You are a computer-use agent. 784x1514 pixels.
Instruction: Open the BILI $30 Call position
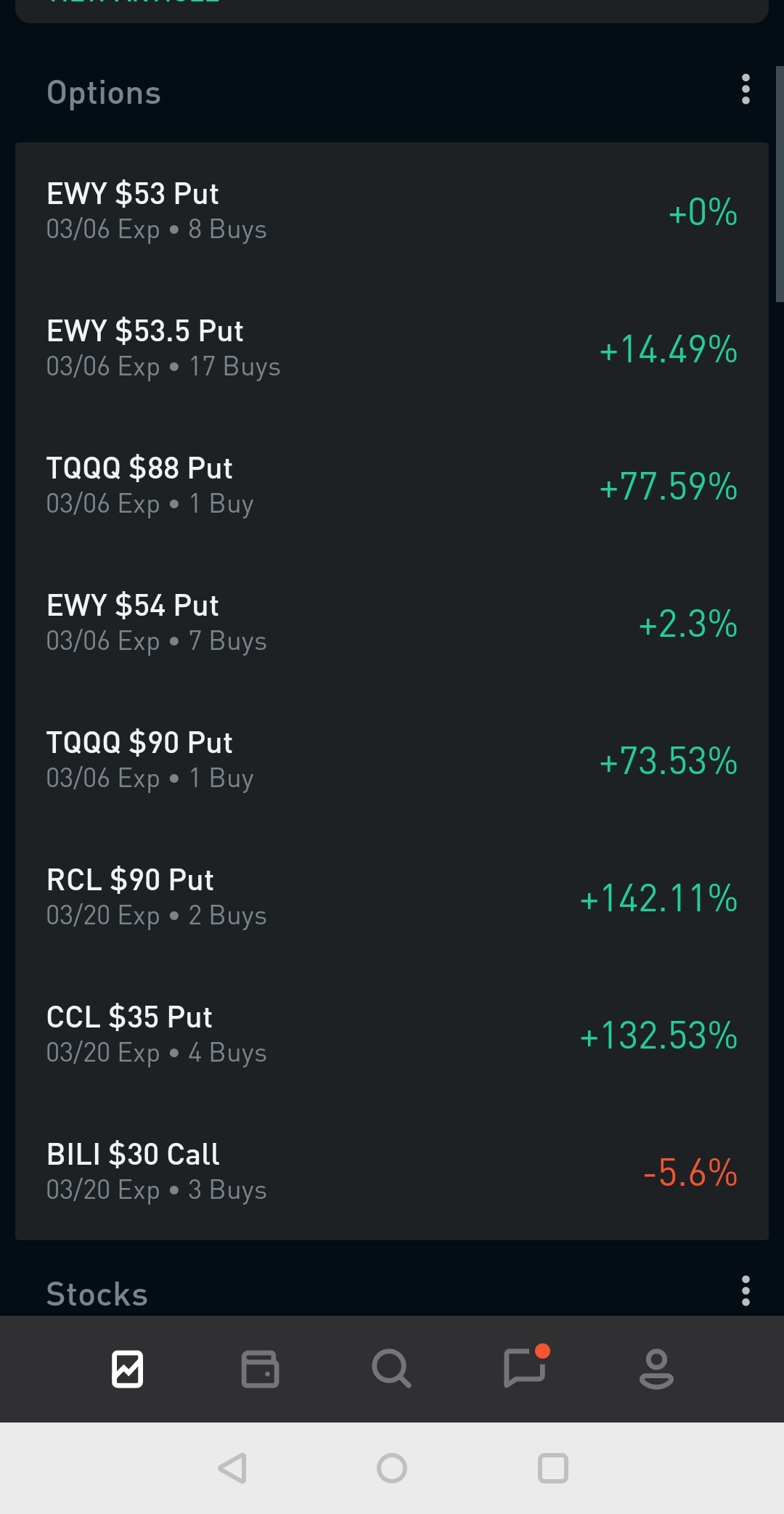coord(392,1172)
